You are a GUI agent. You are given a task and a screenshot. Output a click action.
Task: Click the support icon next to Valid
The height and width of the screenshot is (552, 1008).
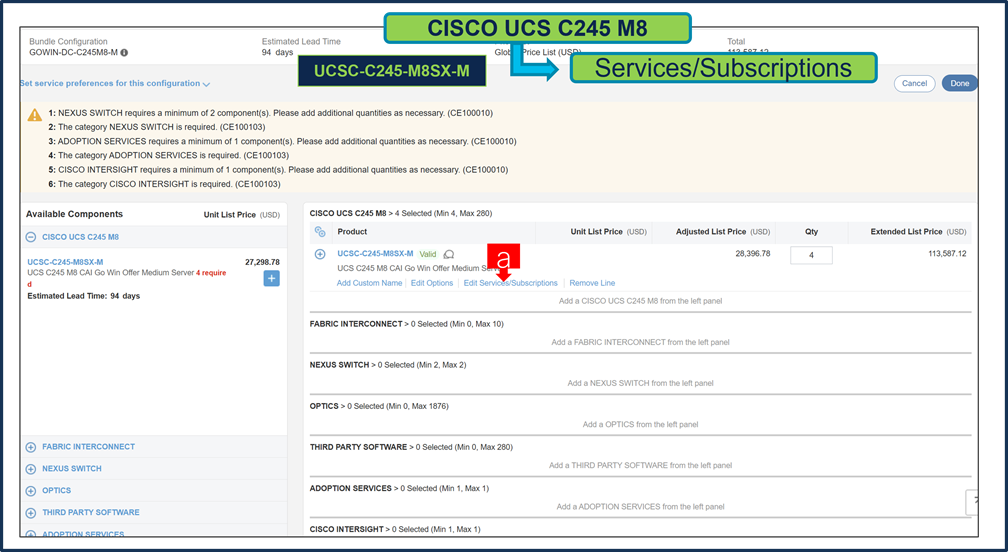(x=449, y=254)
